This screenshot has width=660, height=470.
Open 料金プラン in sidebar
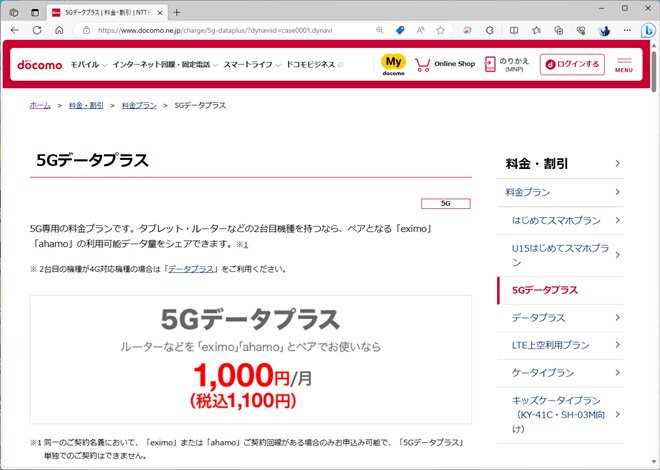[560, 192]
